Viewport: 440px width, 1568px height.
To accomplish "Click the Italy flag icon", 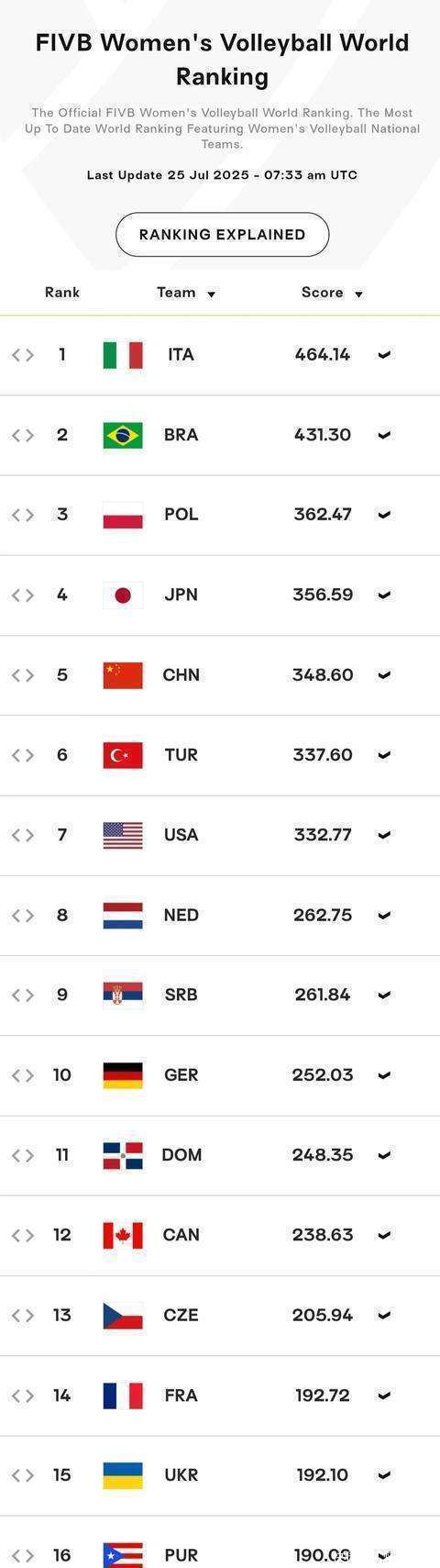I will point(123,355).
